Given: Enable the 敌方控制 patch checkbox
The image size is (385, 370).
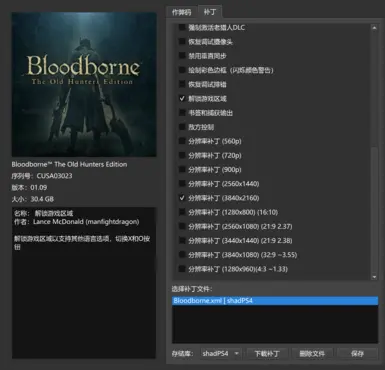Looking at the screenshot, I should pos(182,127).
